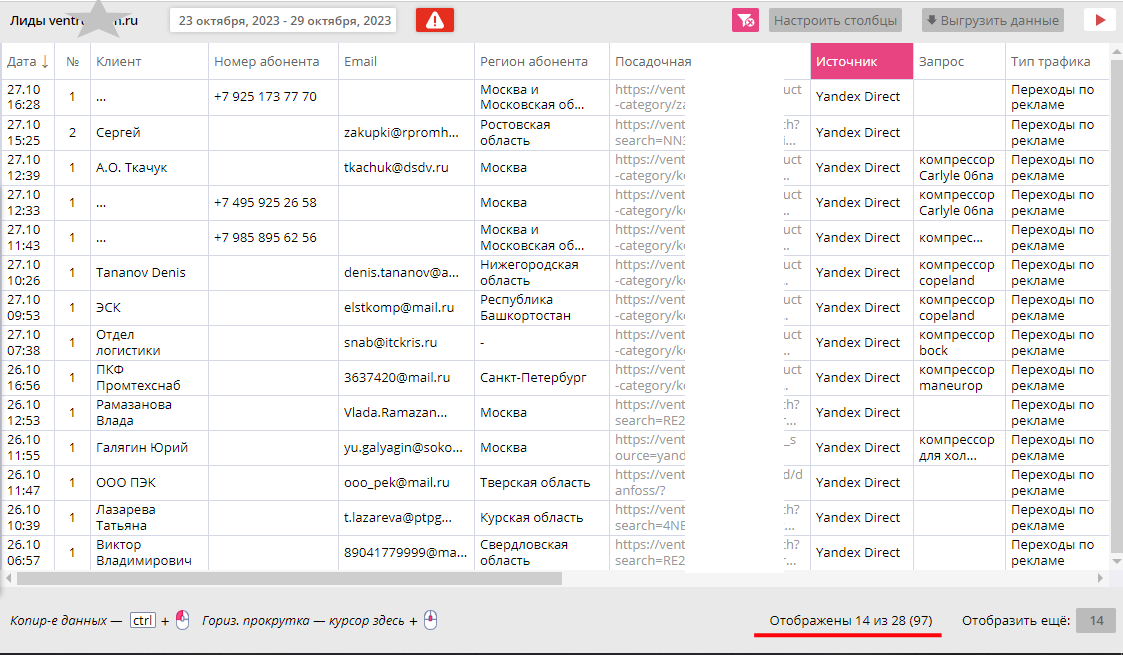Click region Тверская область
1123x655 pixels.
click(x=535, y=483)
